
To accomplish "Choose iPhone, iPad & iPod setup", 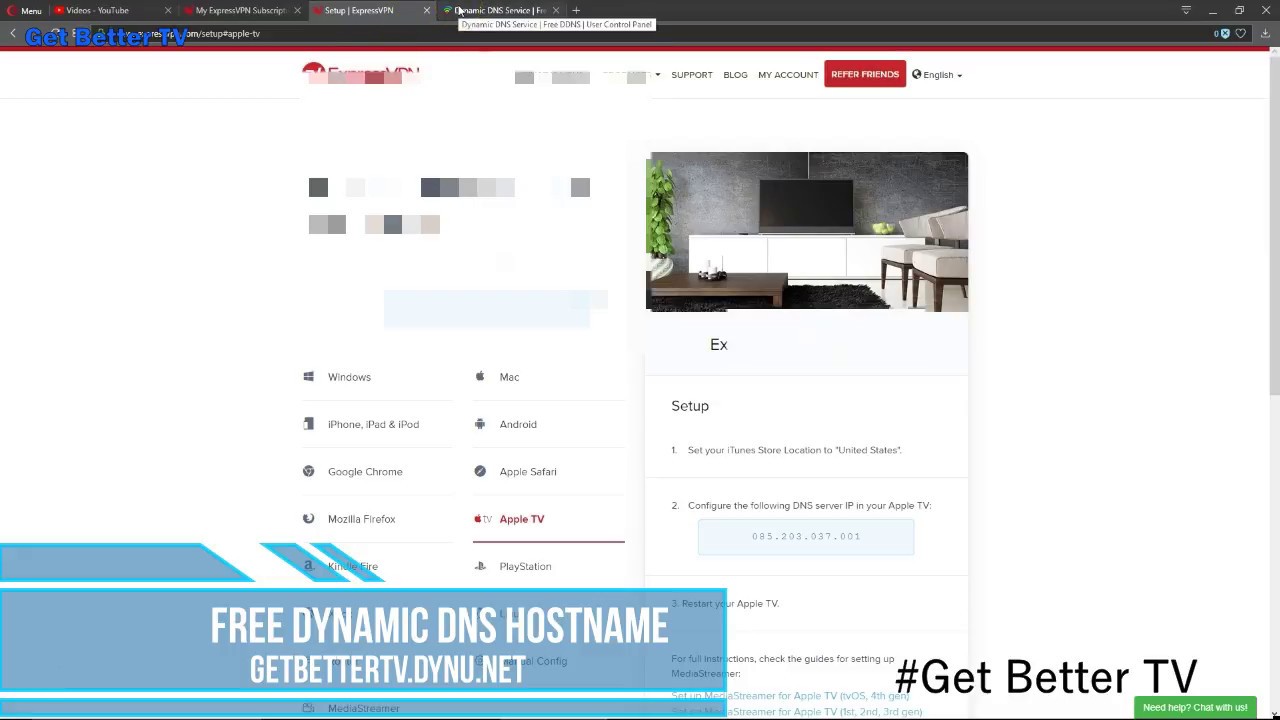I will (x=376, y=424).
